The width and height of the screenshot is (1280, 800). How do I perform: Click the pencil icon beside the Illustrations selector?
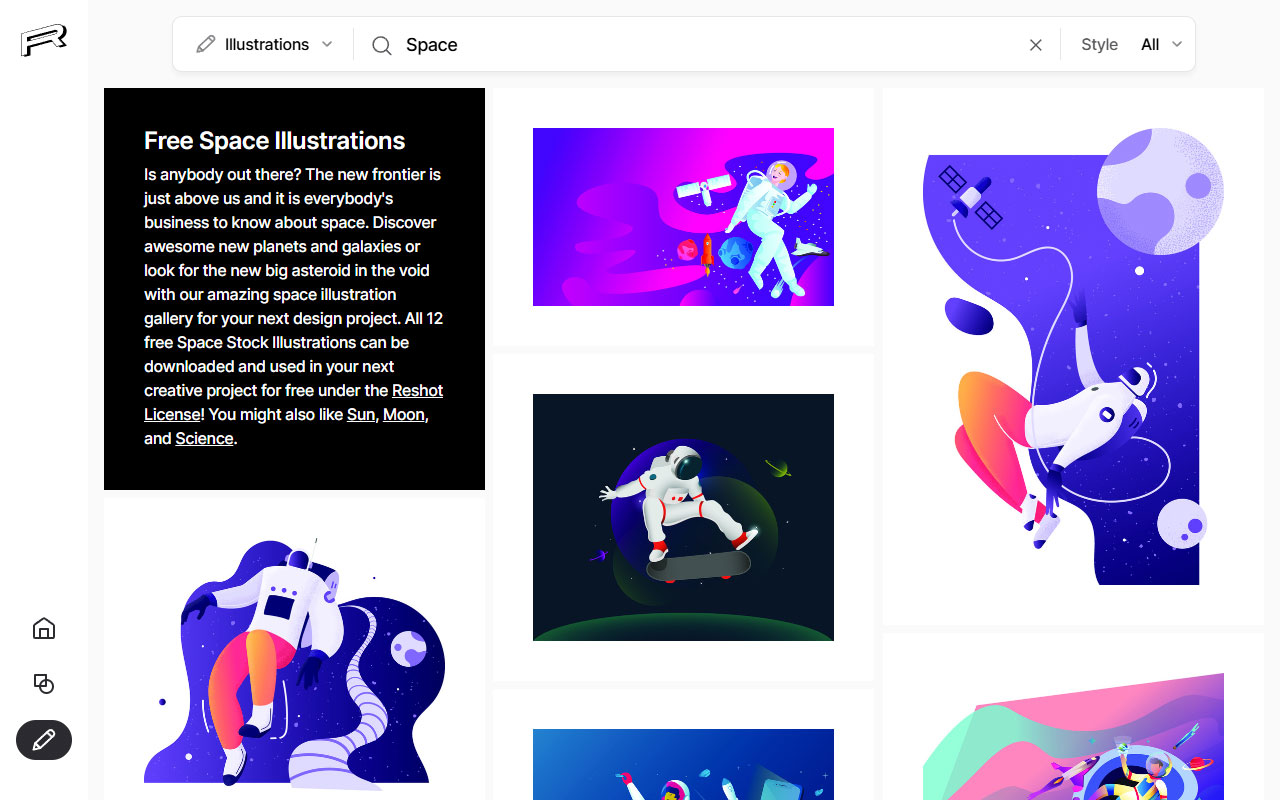click(x=206, y=44)
